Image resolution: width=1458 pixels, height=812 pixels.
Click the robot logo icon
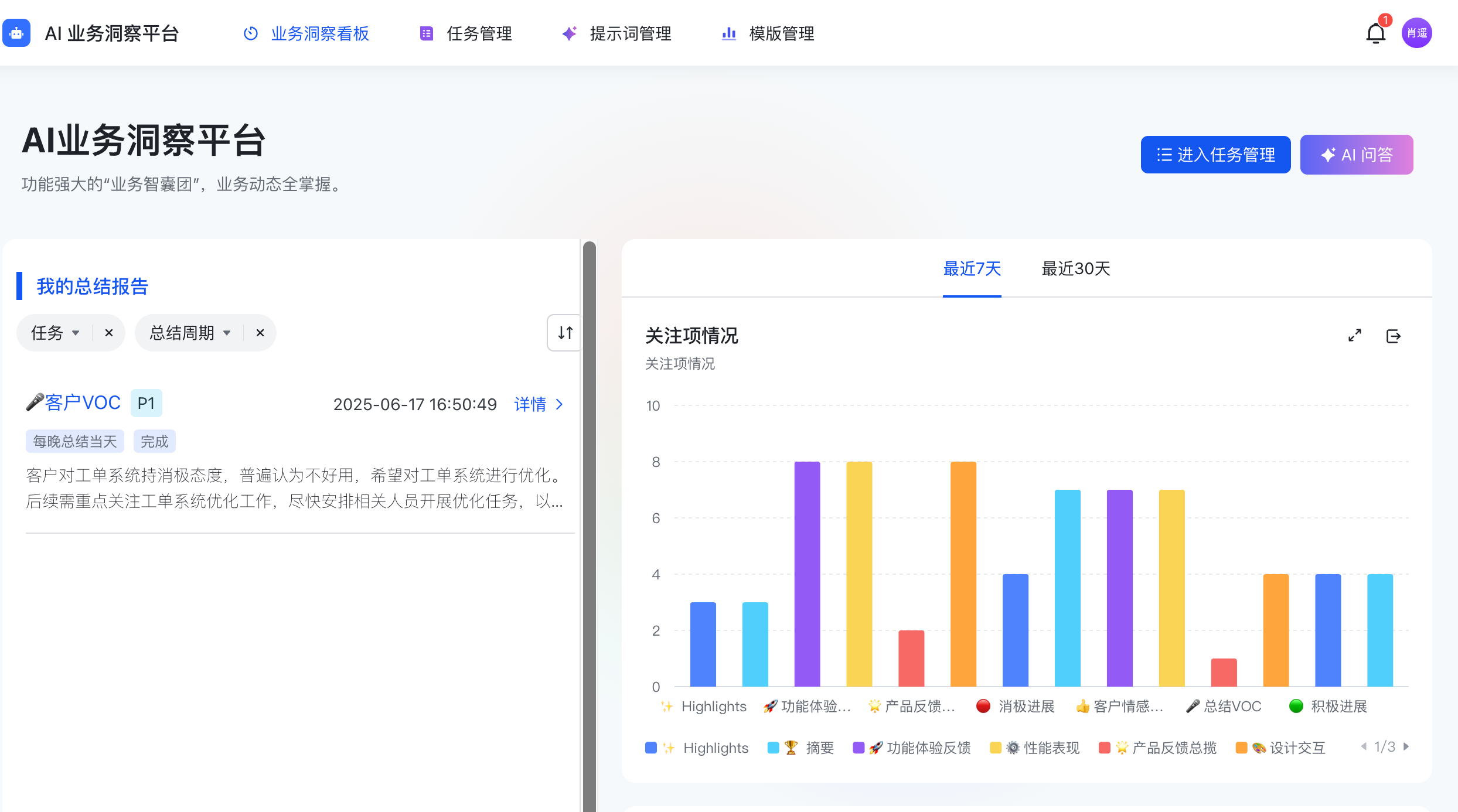(16, 33)
